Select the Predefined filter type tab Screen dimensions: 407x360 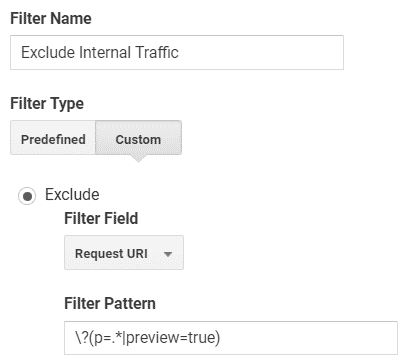point(53,138)
